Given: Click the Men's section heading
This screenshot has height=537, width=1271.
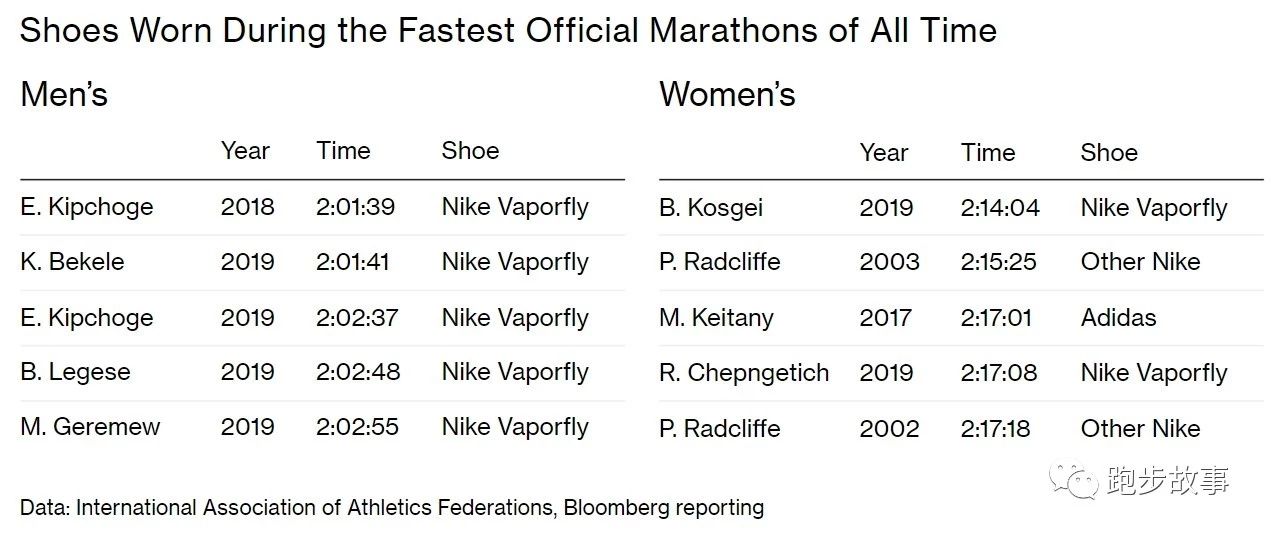Looking at the screenshot, I should 64,95.
